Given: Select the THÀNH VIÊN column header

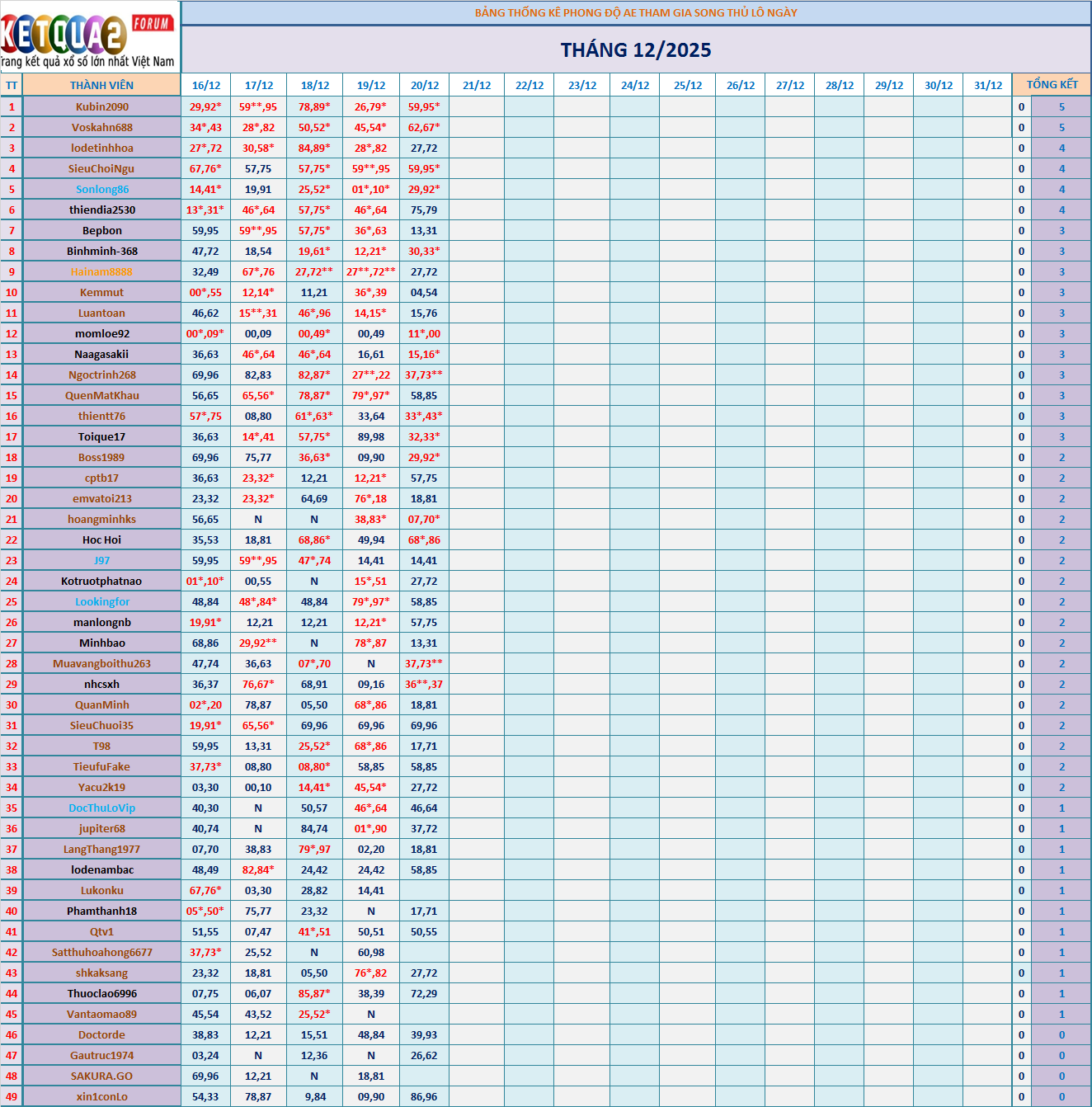Looking at the screenshot, I should 101,85.
